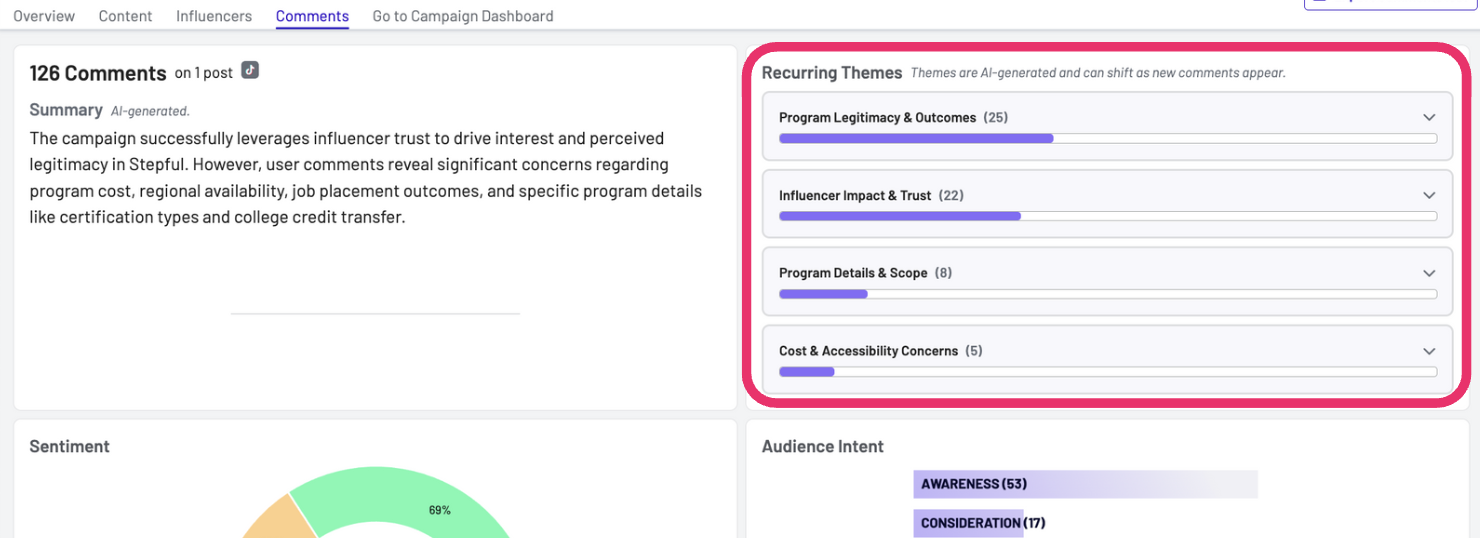
Task: Click Influencer Impact & Trust progress bar
Action: (1108, 216)
